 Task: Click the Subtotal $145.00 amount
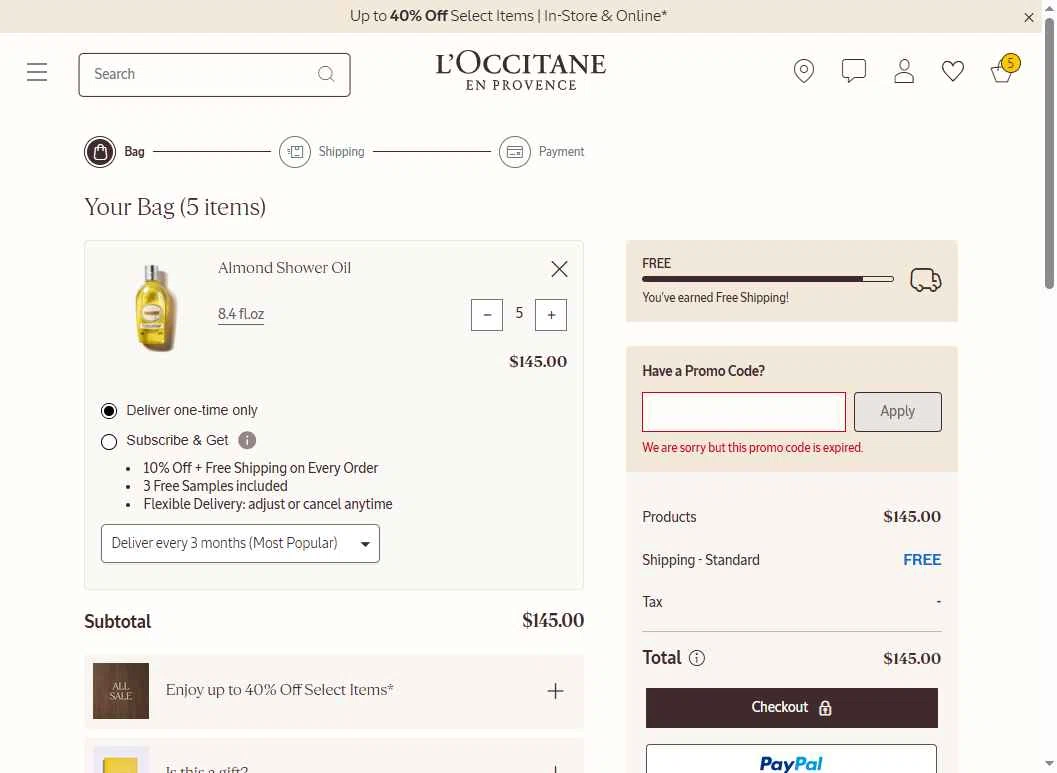coord(553,621)
